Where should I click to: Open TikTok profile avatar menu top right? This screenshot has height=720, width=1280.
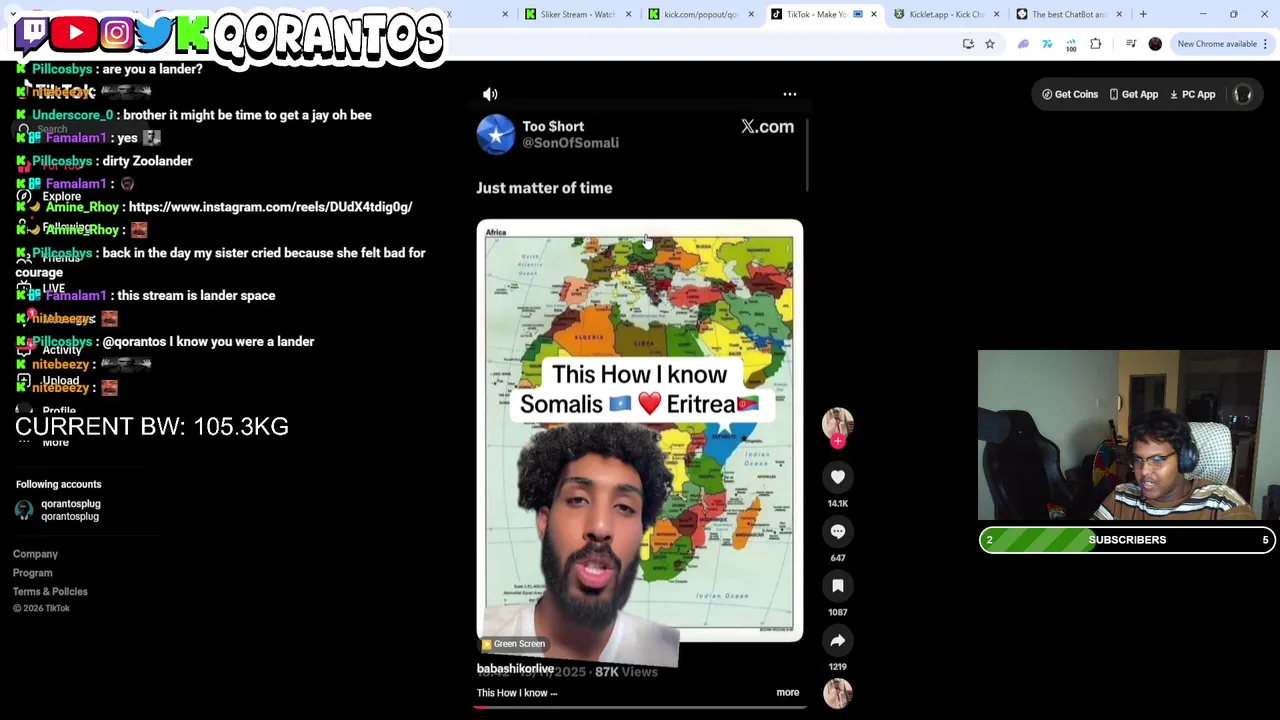(1243, 94)
